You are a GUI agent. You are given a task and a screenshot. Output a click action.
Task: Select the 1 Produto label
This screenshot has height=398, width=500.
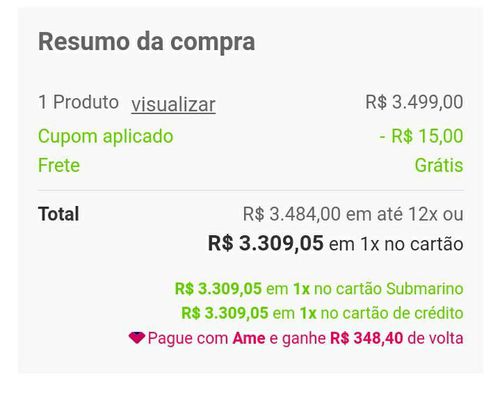78,102
